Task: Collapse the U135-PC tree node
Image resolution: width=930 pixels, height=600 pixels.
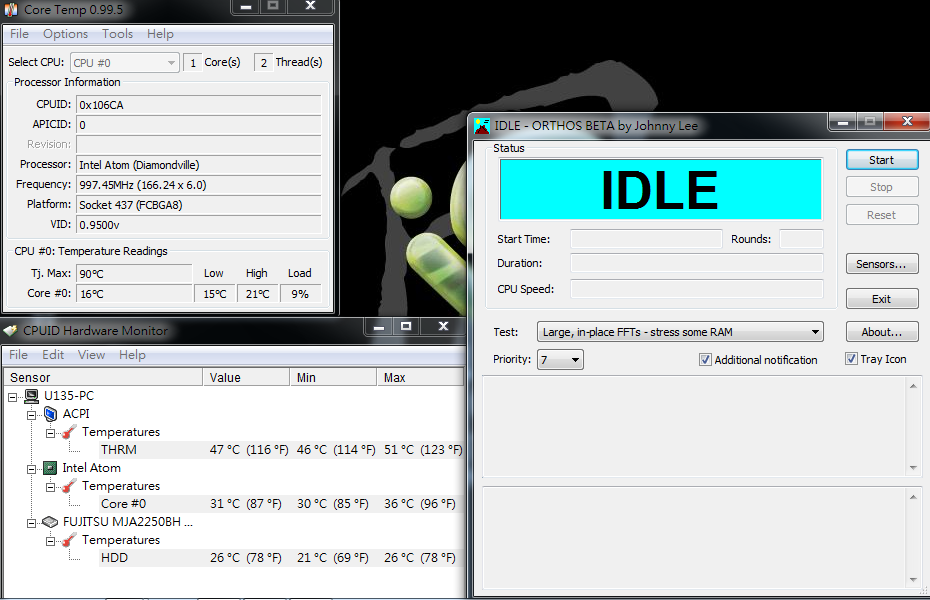Action: point(13,396)
